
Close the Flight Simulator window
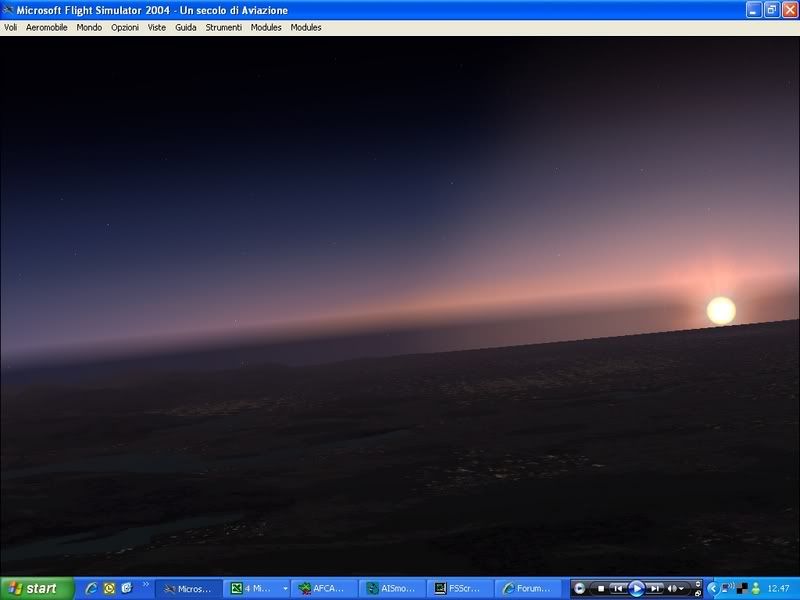pyautogui.click(x=790, y=10)
